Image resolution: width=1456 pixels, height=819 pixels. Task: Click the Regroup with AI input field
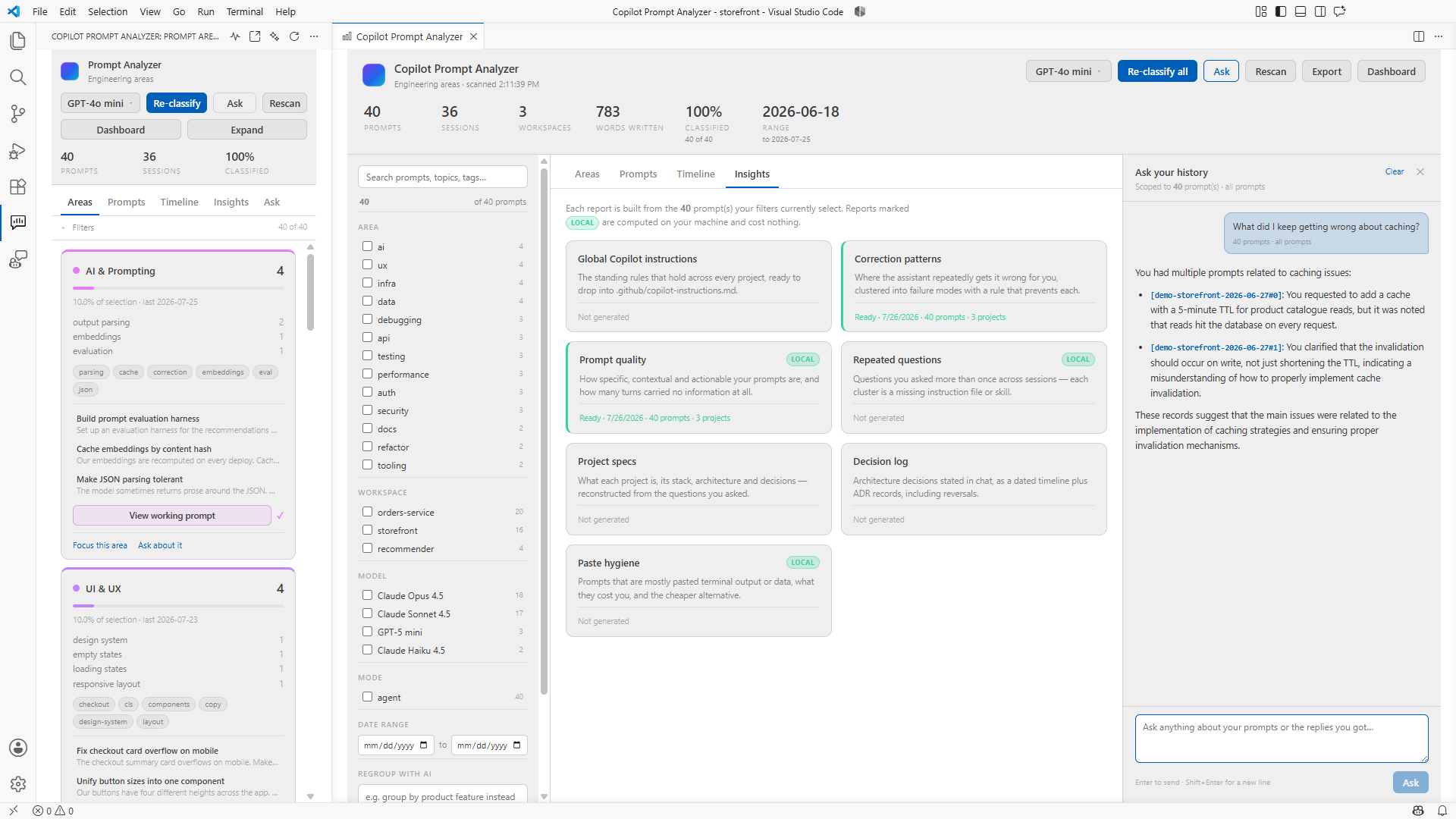pyautogui.click(x=443, y=795)
